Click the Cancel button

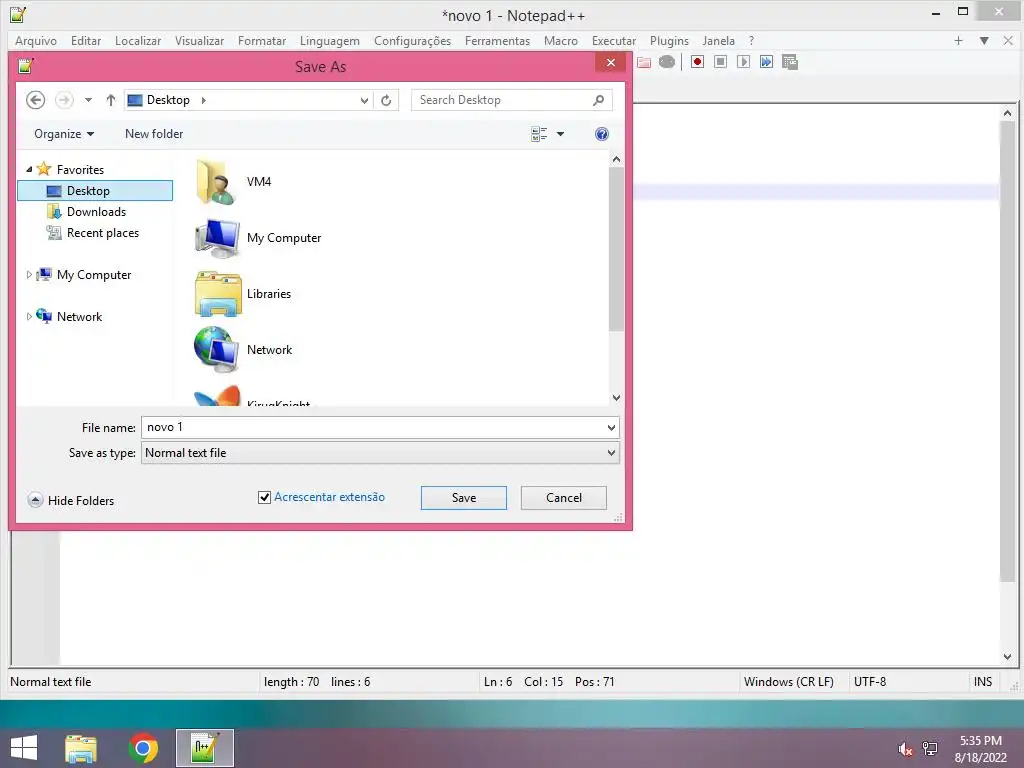point(564,498)
